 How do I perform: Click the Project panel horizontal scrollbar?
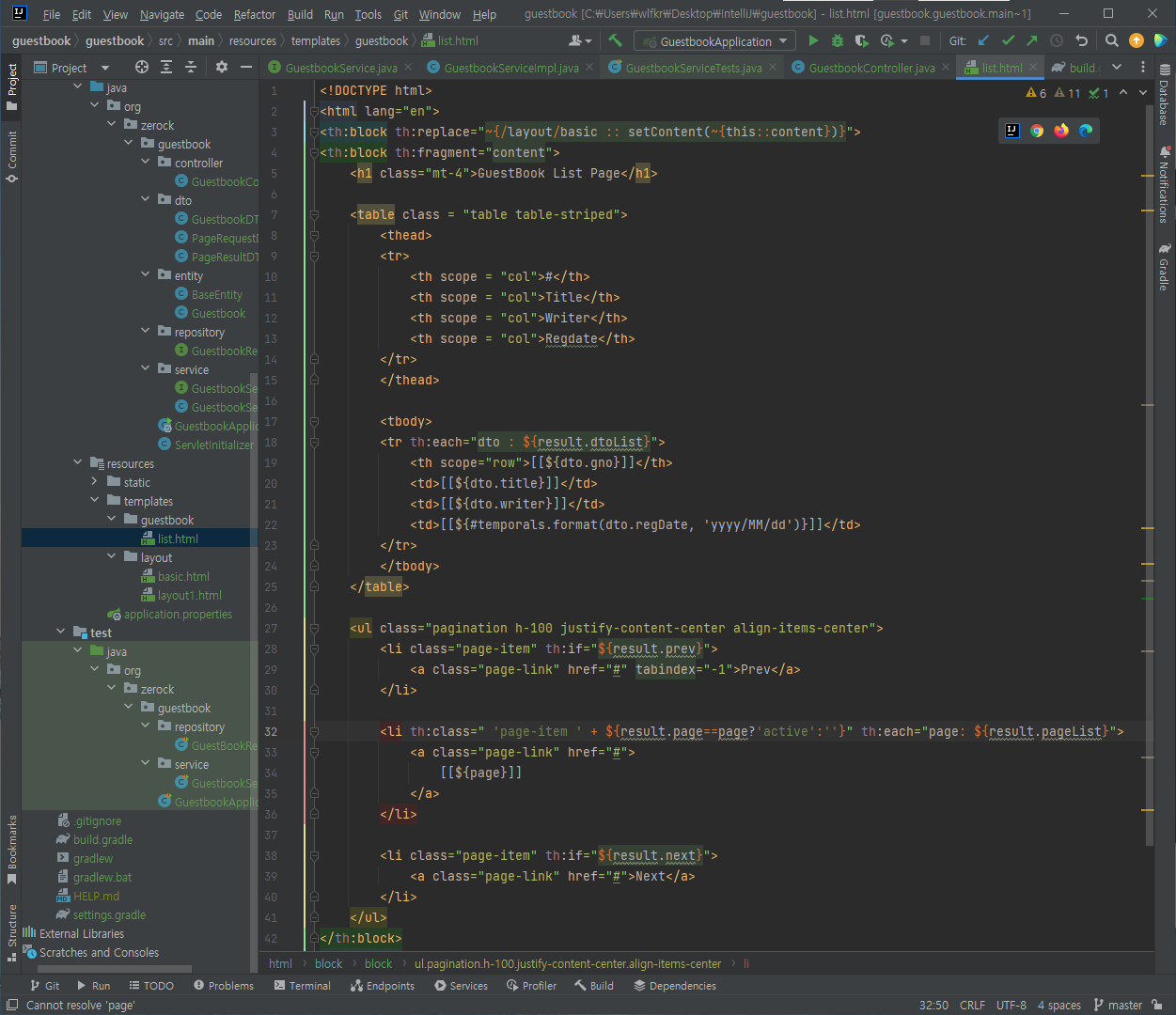[113, 968]
